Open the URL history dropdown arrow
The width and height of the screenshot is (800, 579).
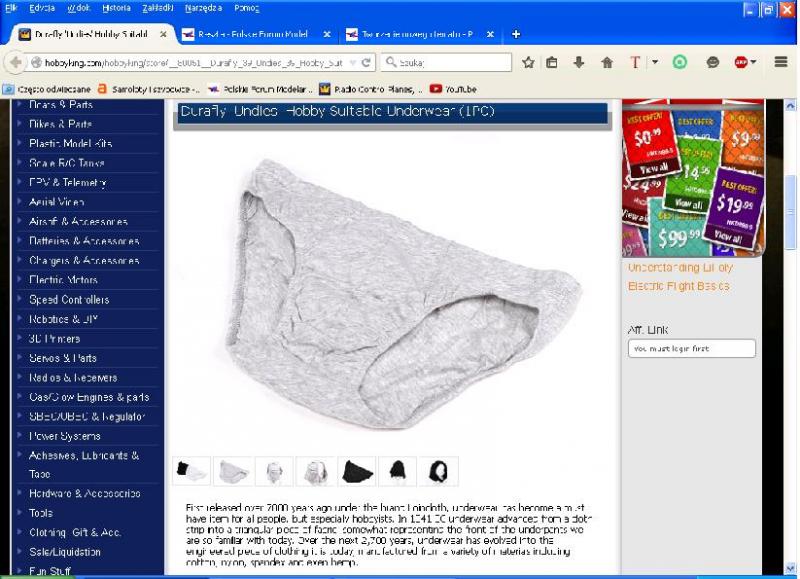(352, 62)
